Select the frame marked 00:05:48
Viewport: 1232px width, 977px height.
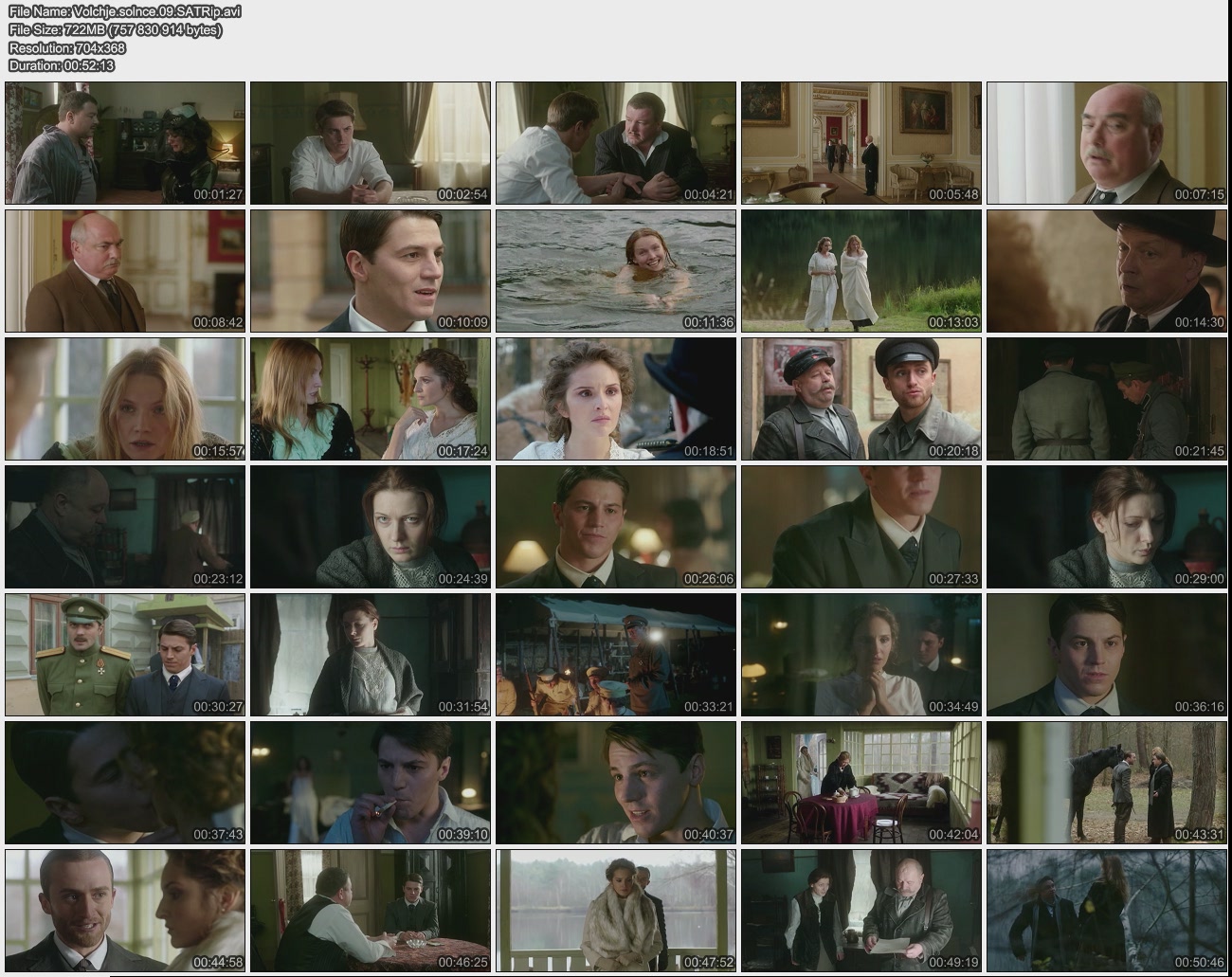coord(861,142)
